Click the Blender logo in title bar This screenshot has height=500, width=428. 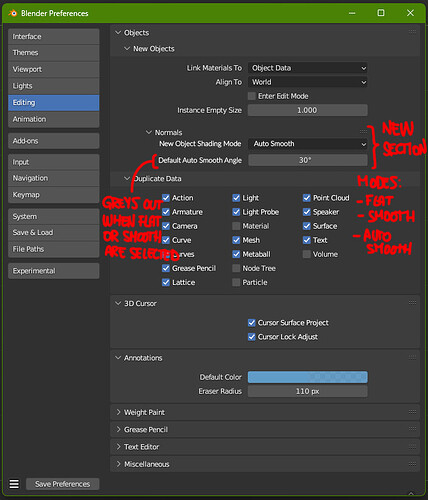tap(13, 13)
